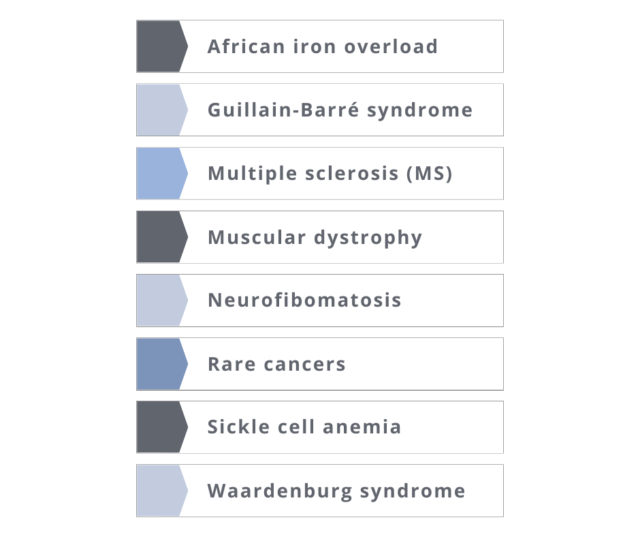Click the Rare cancers text label
This screenshot has height=537, width=640.
tap(276, 364)
